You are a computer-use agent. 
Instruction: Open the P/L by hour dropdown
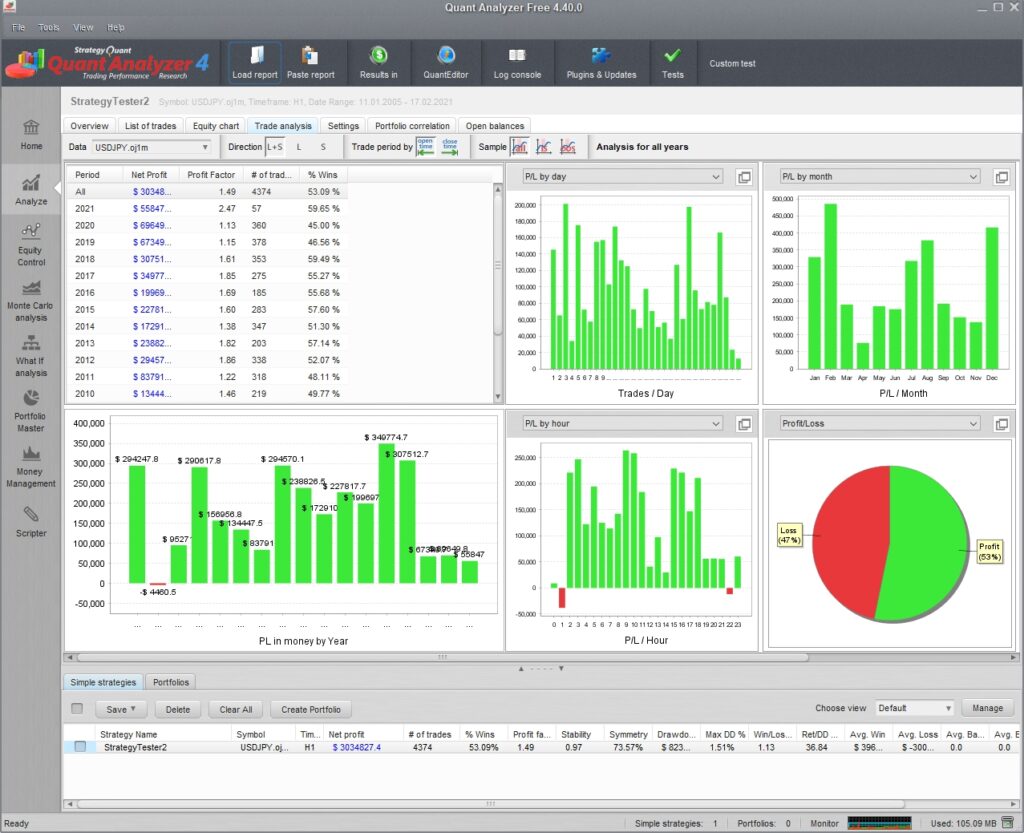622,424
